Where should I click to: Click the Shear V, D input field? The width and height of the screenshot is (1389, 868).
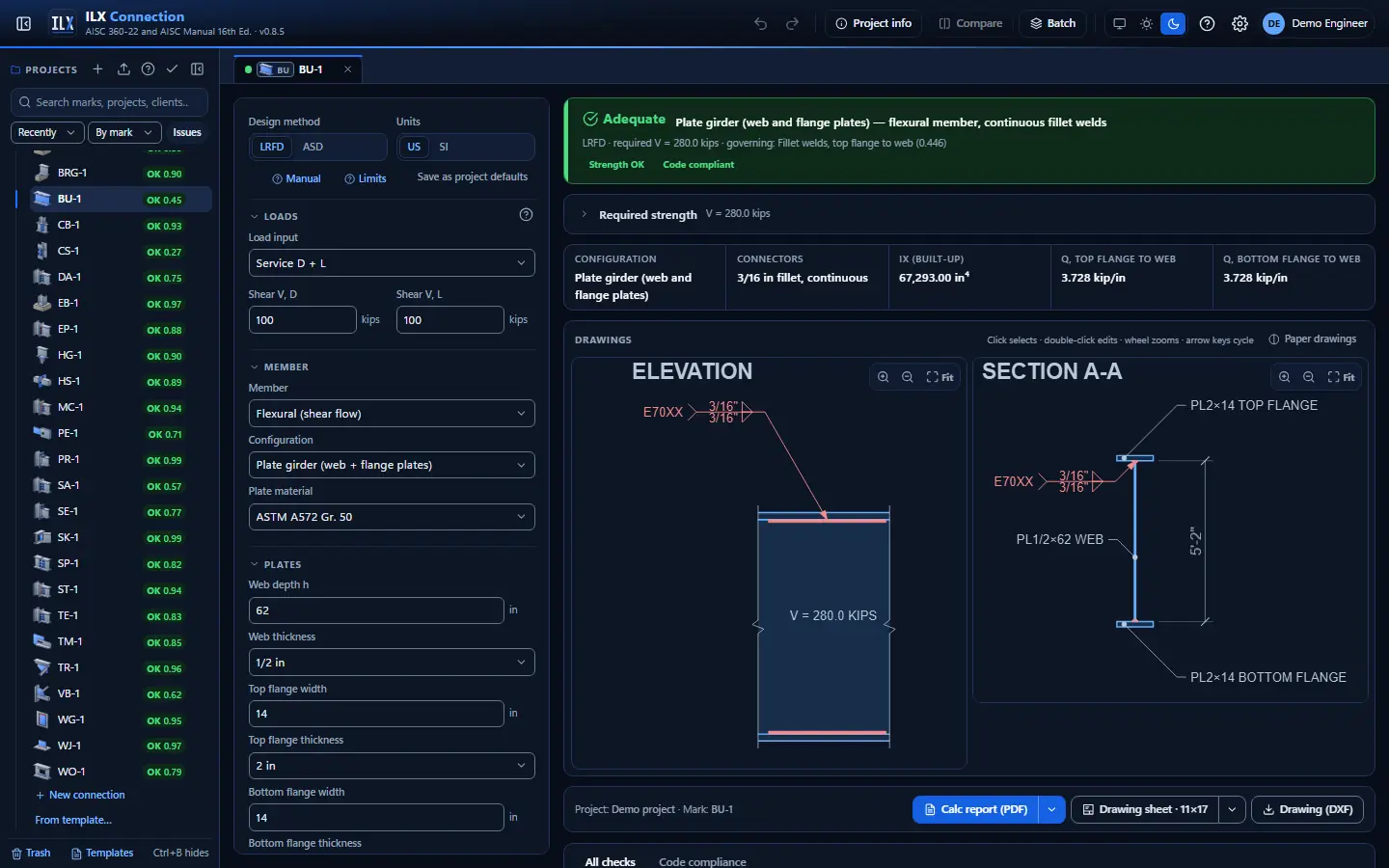coord(303,319)
